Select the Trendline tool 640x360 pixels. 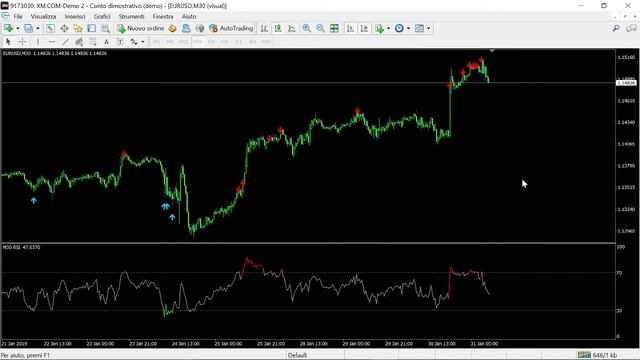[65, 42]
